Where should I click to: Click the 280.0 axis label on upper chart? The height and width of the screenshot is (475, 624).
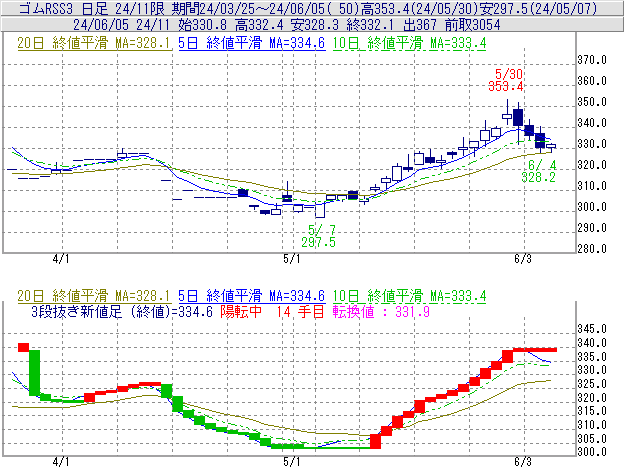pos(592,249)
